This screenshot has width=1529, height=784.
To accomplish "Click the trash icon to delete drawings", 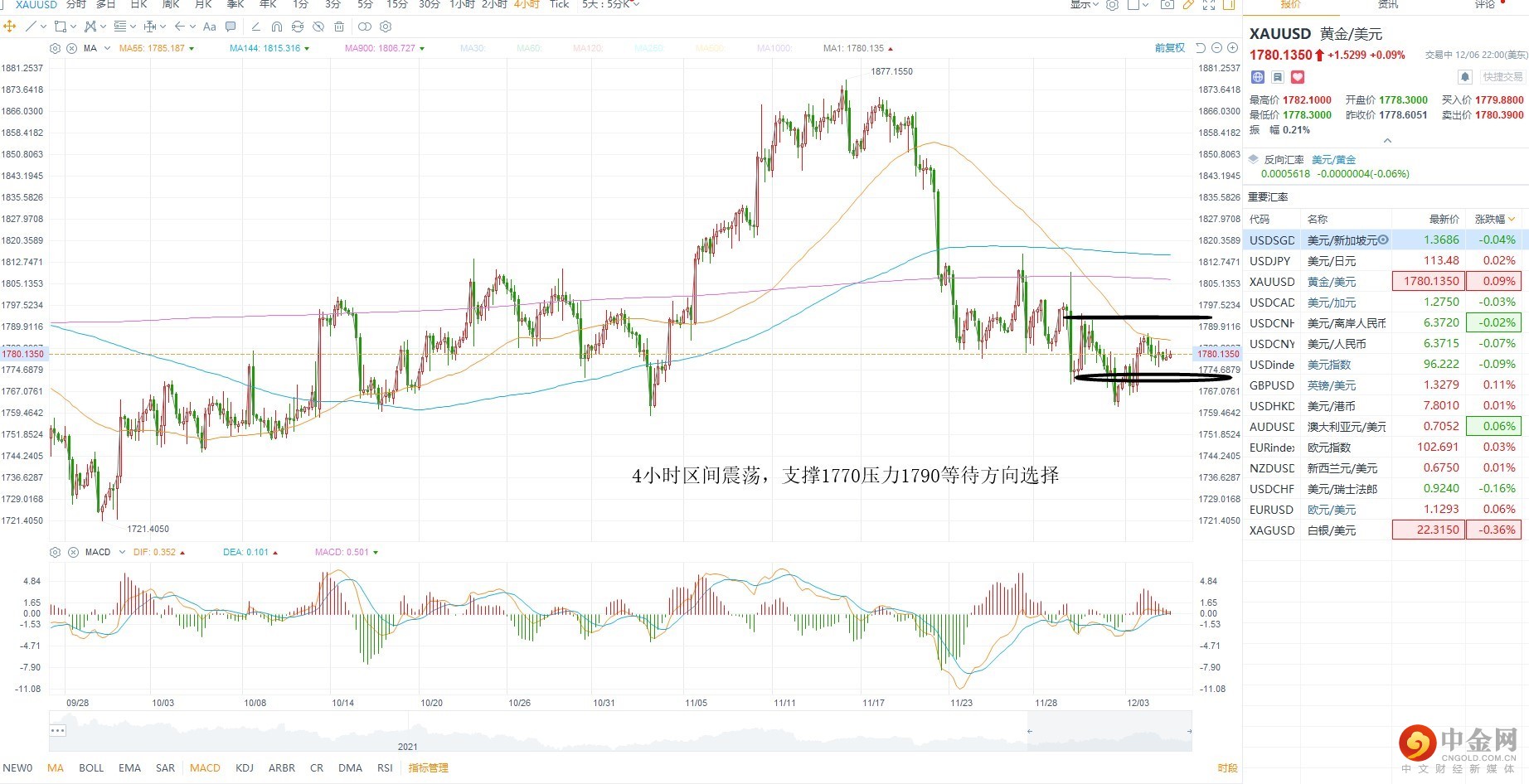I will pyautogui.click(x=338, y=27).
